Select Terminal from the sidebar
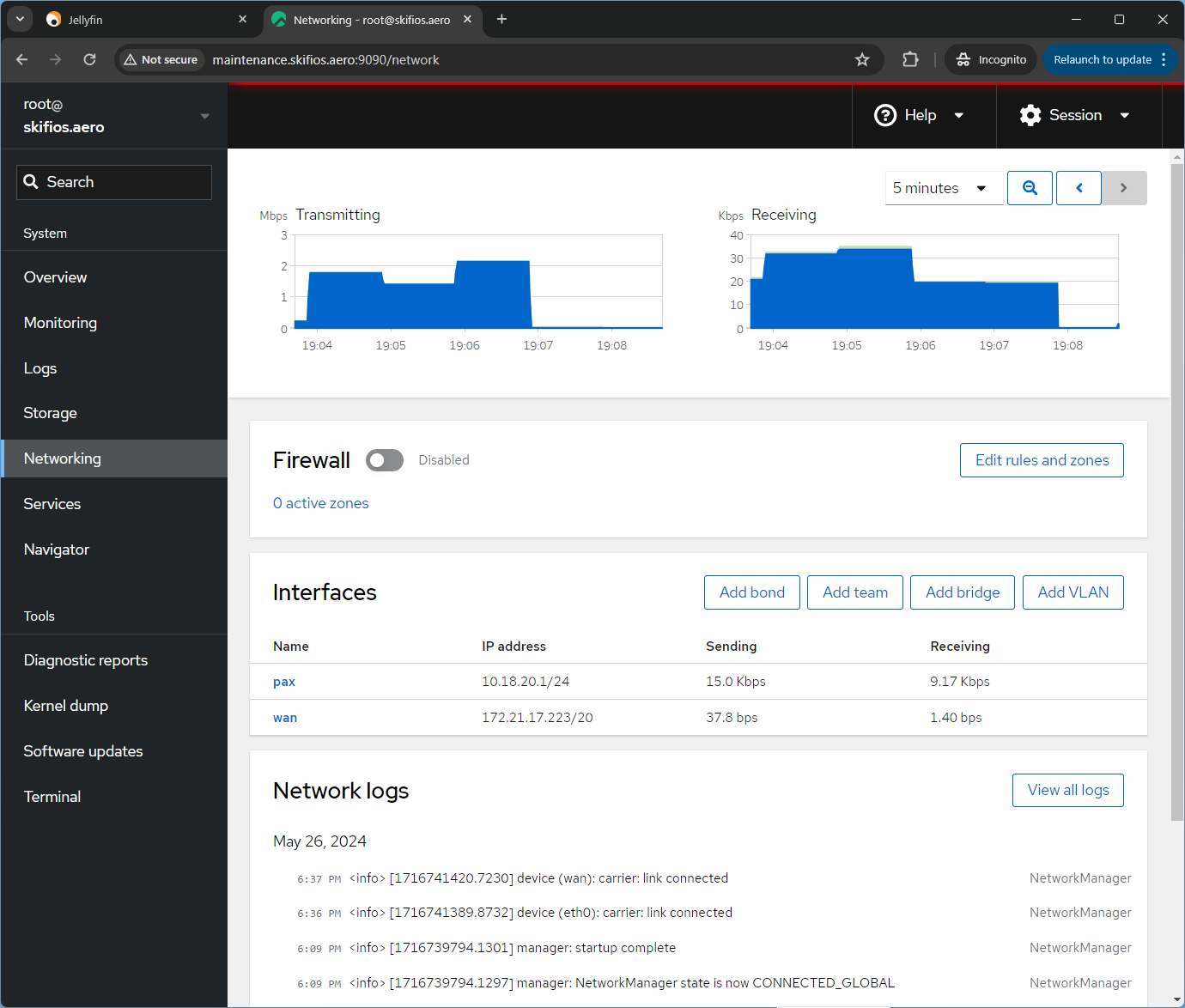This screenshot has width=1185, height=1008. [52, 797]
